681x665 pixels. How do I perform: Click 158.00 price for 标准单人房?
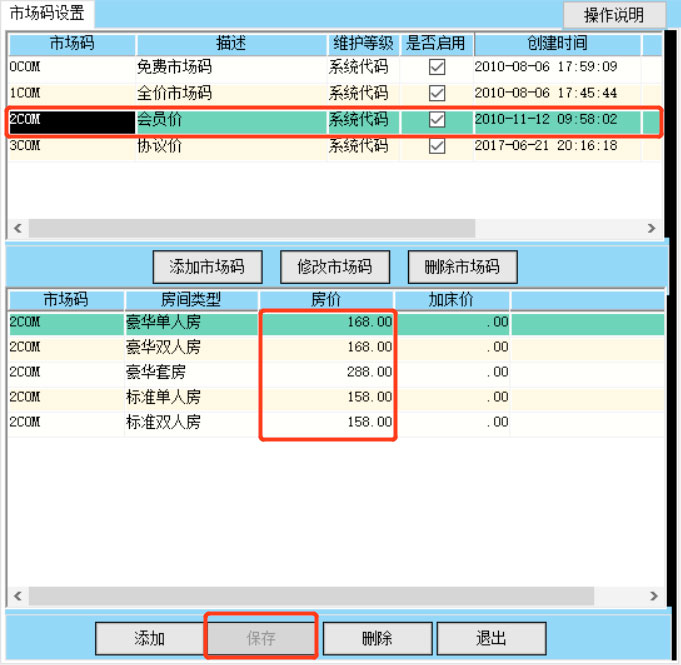(370, 397)
